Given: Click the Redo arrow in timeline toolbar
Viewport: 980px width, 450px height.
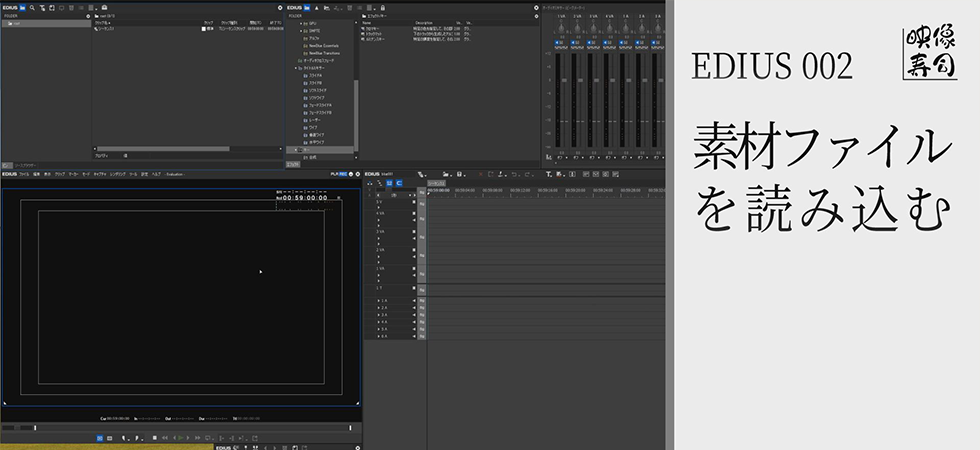Looking at the screenshot, I should (528, 174).
